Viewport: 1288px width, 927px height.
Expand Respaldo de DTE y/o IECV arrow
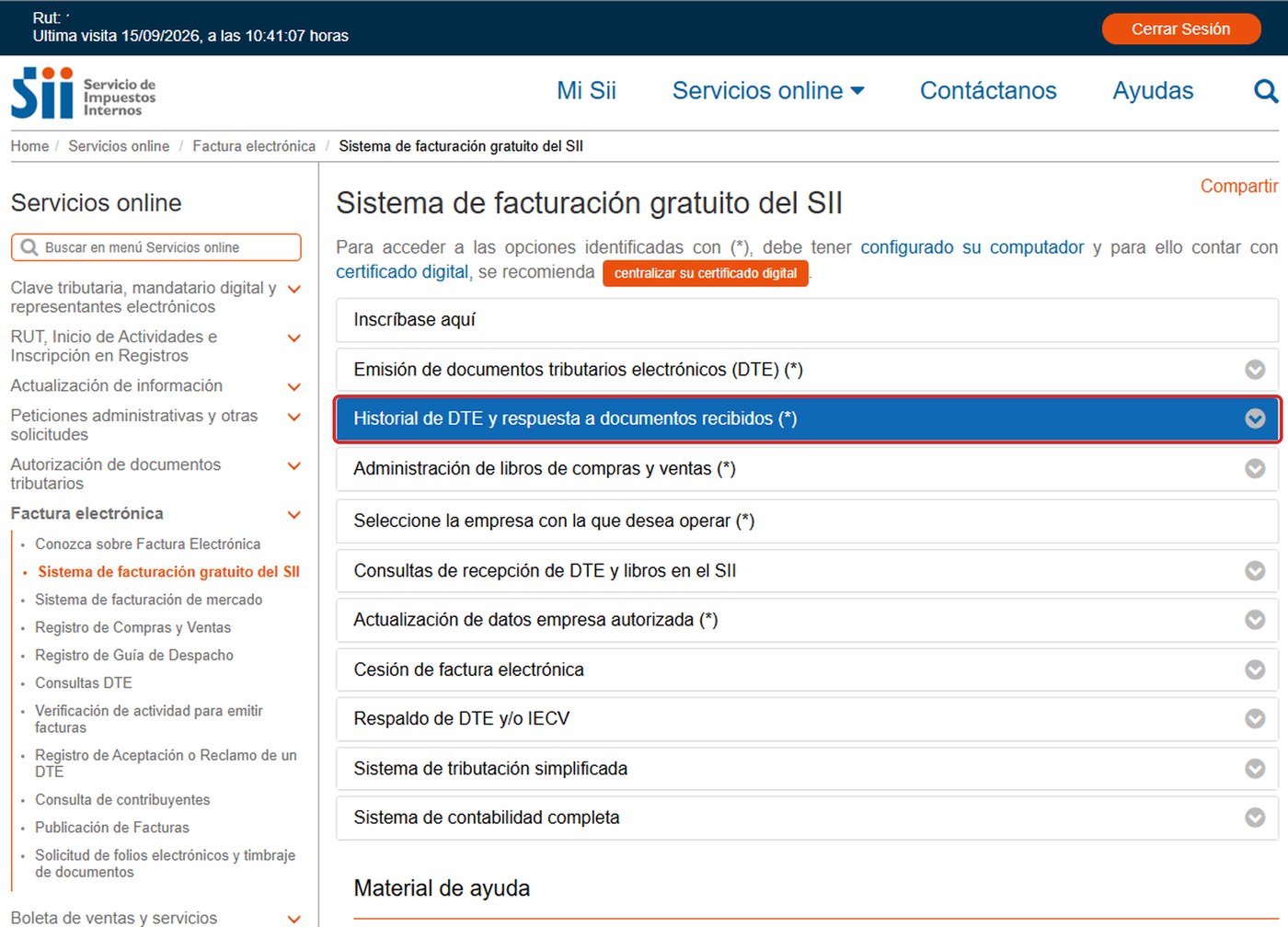coord(1255,718)
